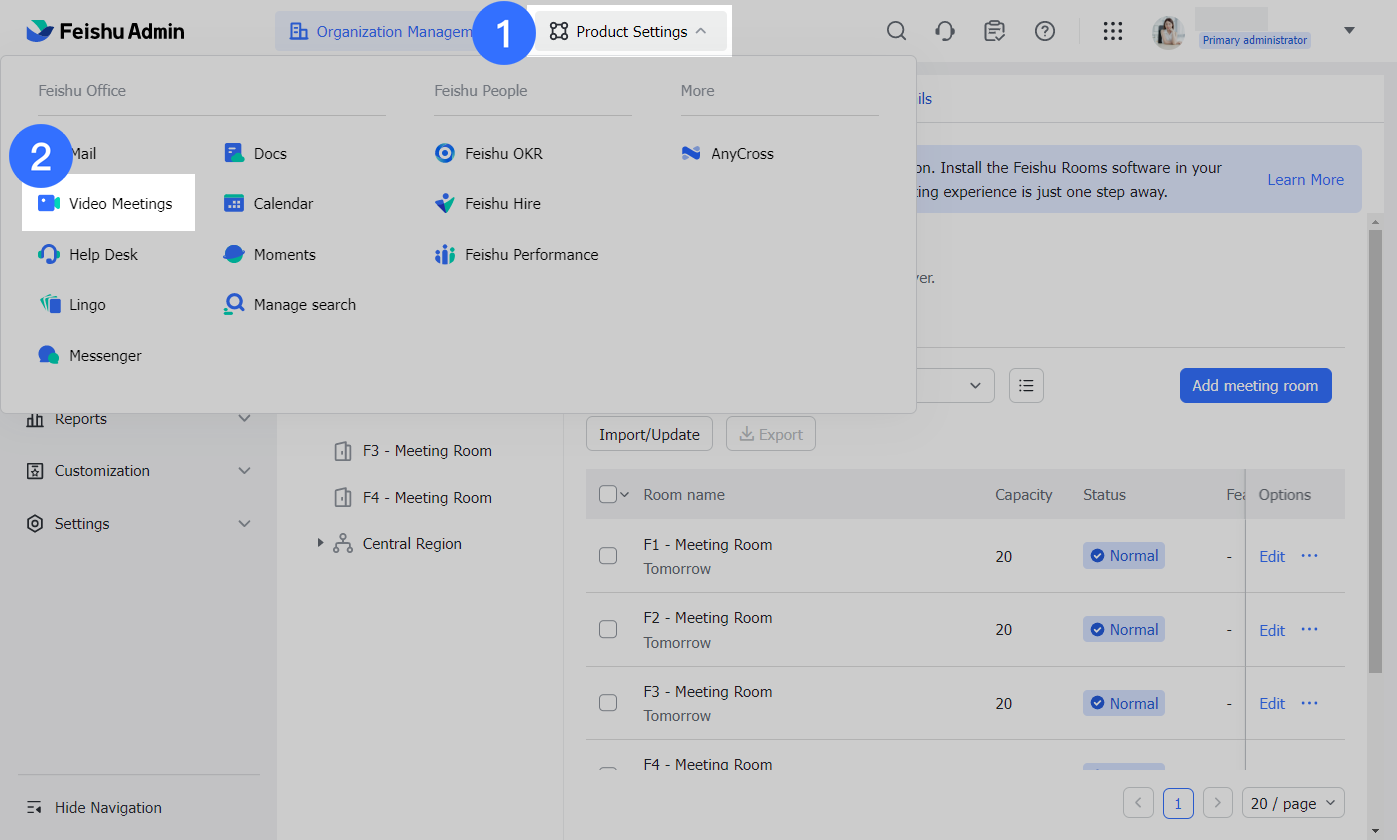
Task: Open the customer support headset icon
Action: (x=945, y=31)
